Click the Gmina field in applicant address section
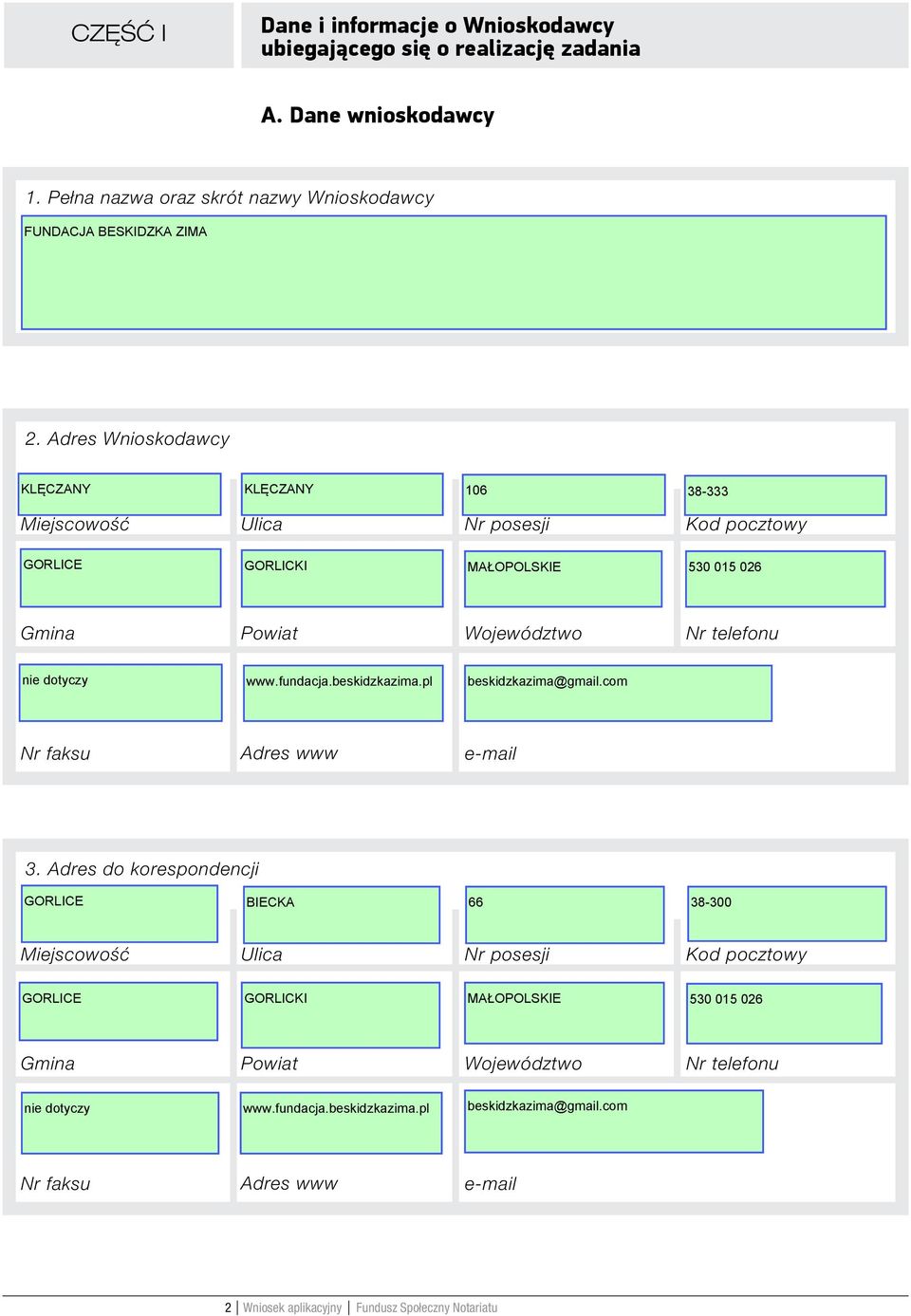The image size is (911, 1316). tap(121, 578)
